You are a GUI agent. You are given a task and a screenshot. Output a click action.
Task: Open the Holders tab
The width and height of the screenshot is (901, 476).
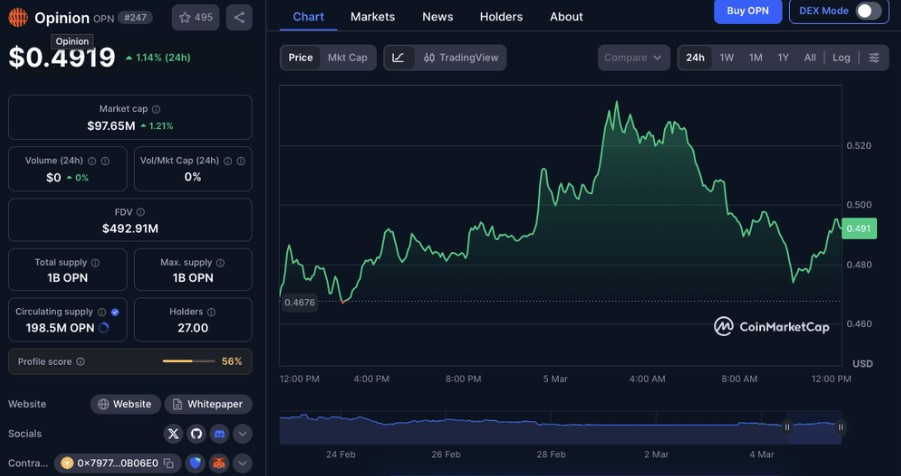tap(501, 17)
